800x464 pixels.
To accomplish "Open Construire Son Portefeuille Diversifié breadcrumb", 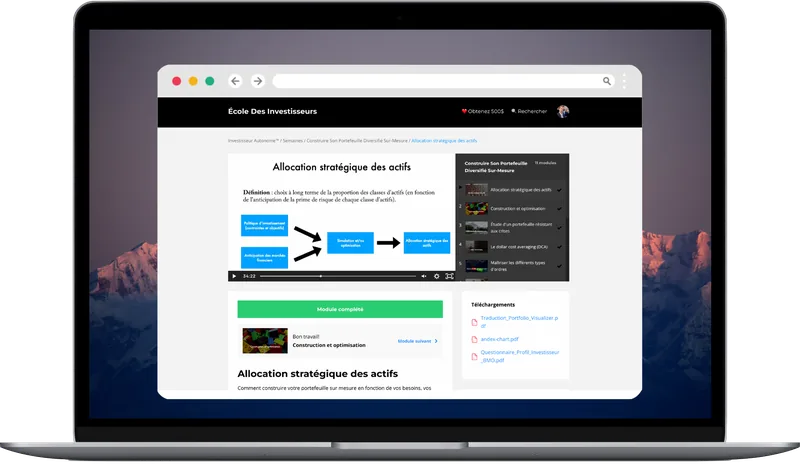I will 357,140.
